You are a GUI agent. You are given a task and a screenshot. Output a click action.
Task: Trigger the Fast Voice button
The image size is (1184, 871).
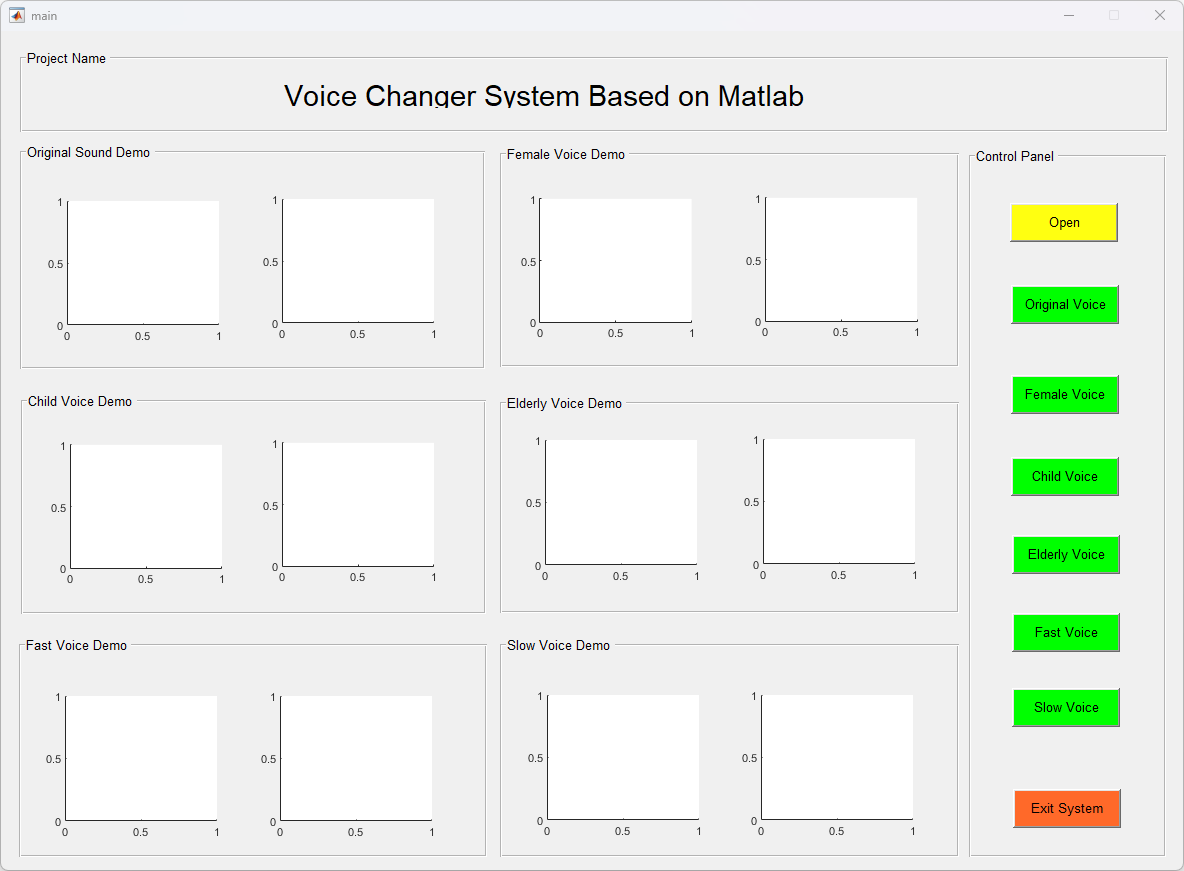tap(1065, 632)
